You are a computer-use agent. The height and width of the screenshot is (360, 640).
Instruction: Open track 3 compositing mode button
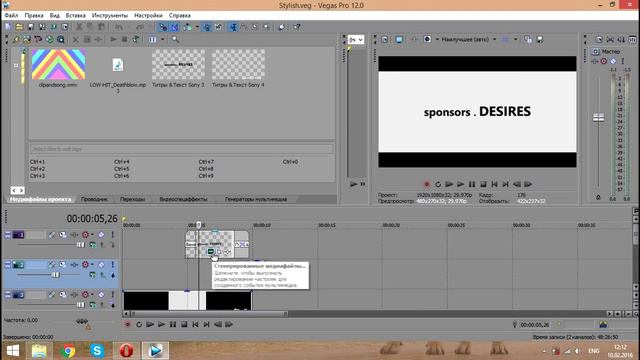pyautogui.click(x=93, y=305)
